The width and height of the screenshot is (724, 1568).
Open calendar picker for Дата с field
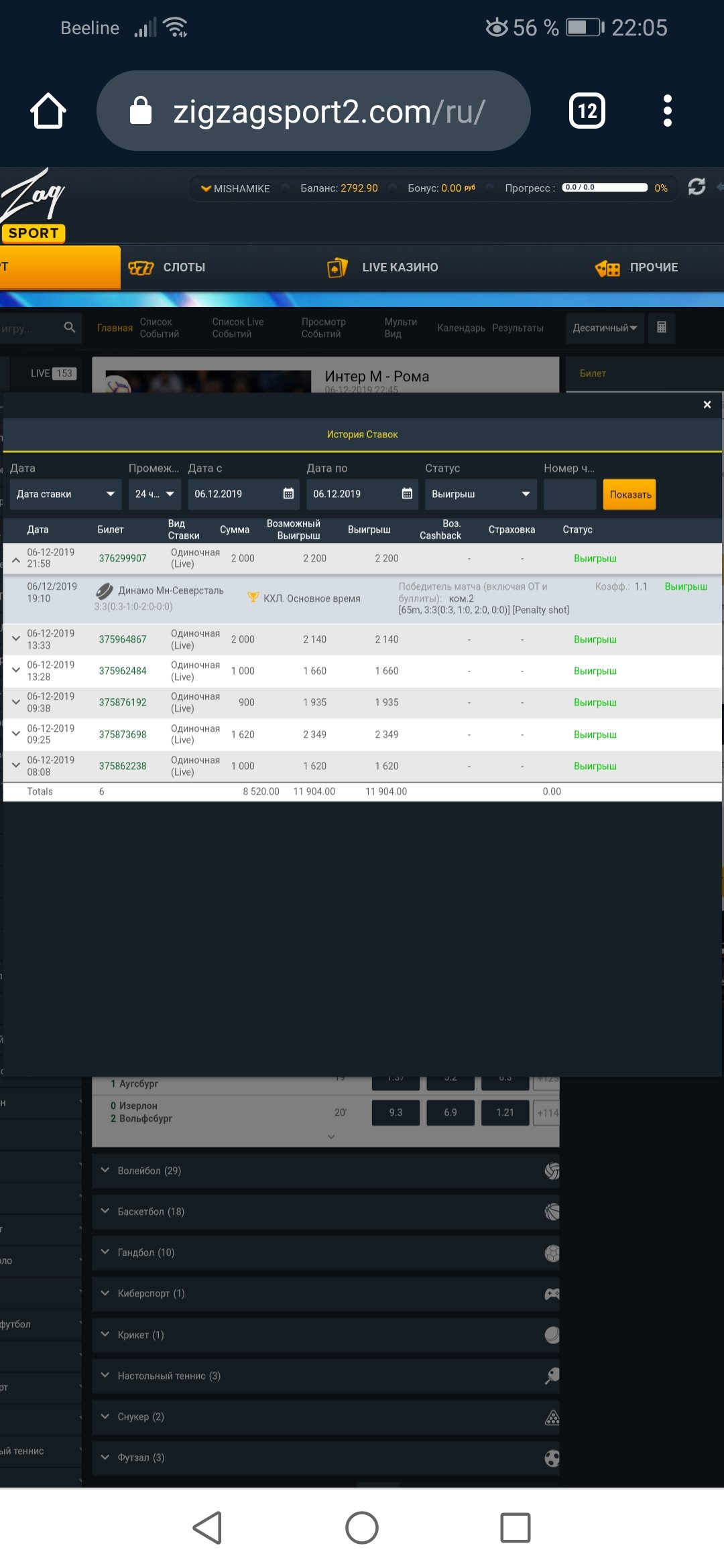[x=288, y=494]
